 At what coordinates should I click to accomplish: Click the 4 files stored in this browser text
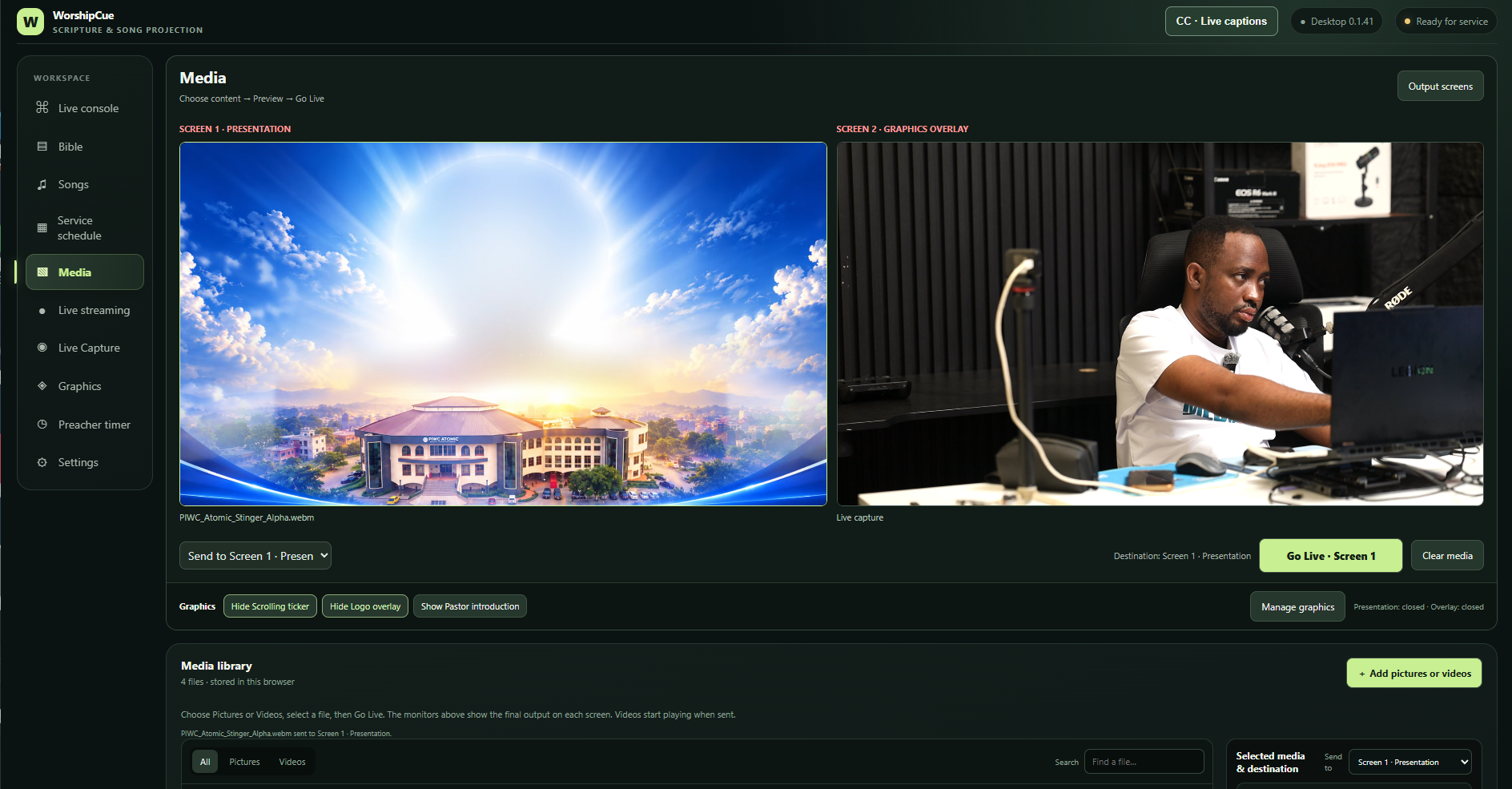(238, 682)
